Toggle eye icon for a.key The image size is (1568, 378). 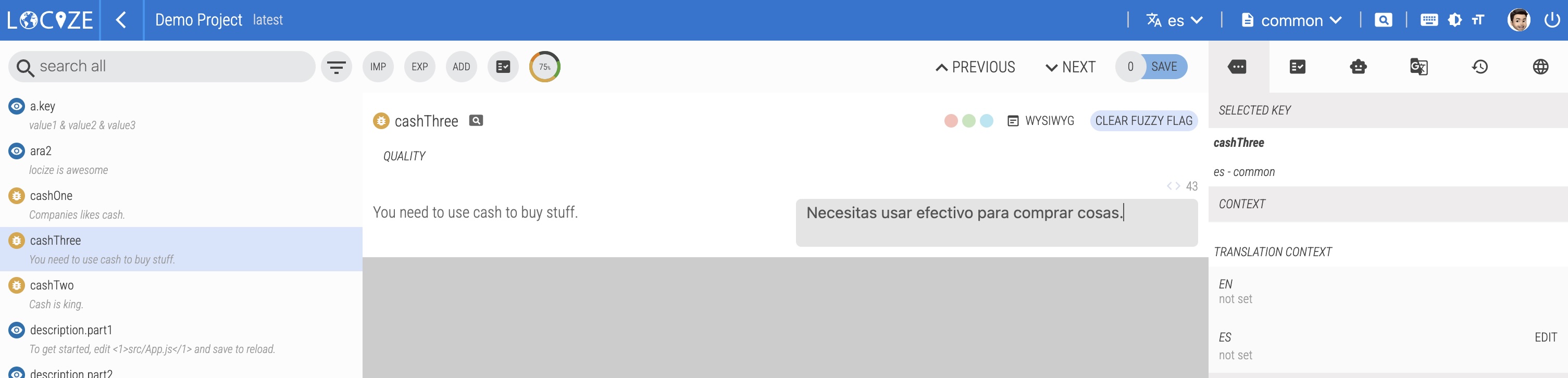(17, 107)
